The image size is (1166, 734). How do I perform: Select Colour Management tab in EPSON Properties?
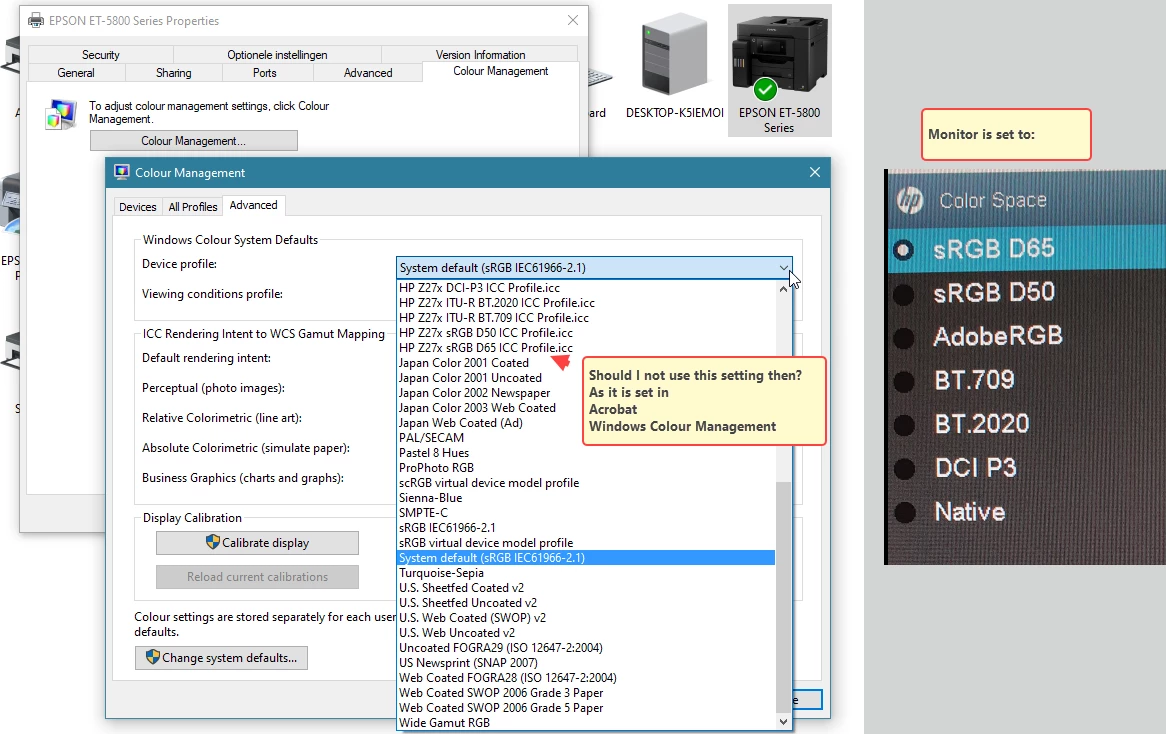point(500,71)
